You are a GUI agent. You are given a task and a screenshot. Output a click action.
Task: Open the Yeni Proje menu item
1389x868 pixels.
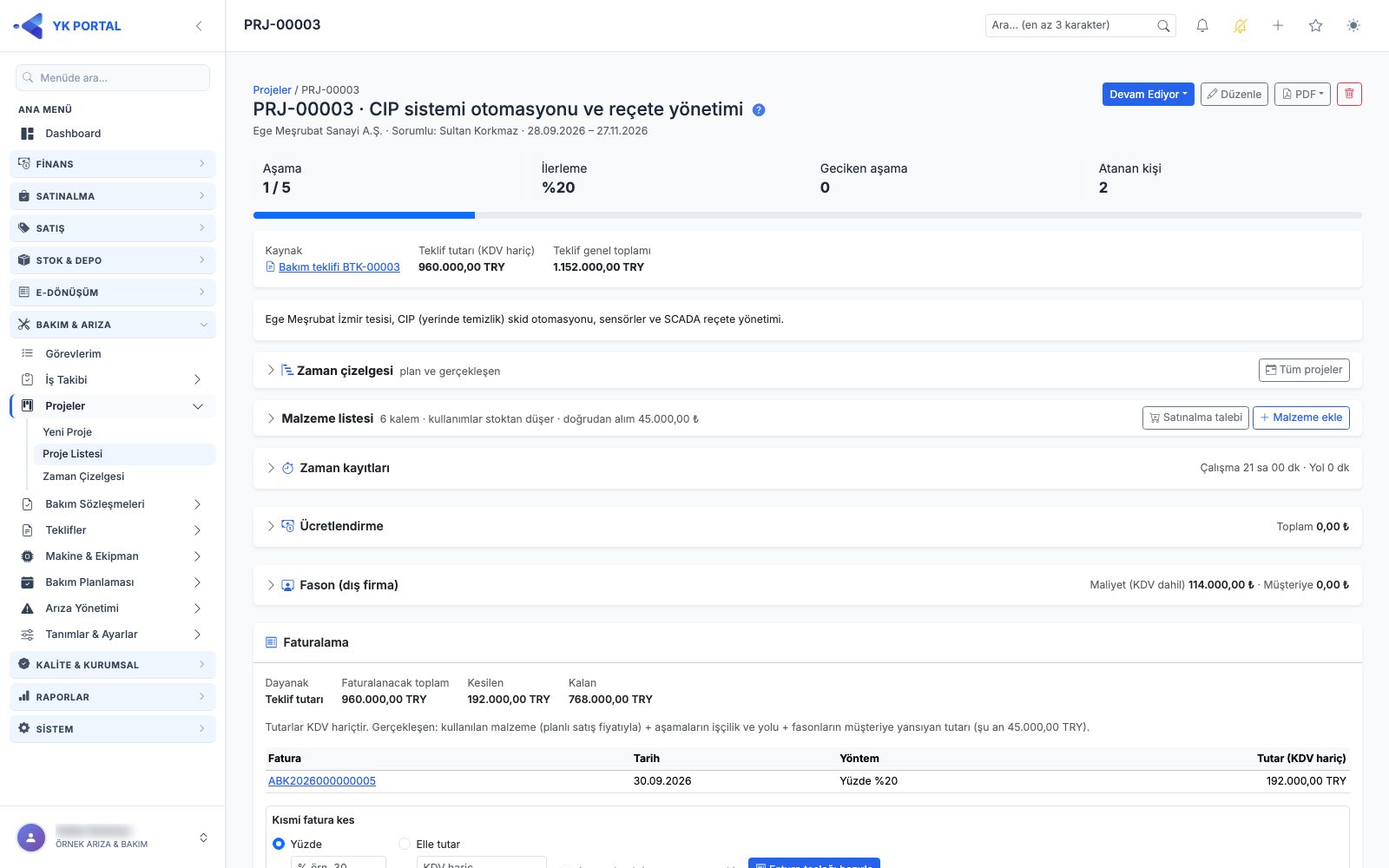67,432
